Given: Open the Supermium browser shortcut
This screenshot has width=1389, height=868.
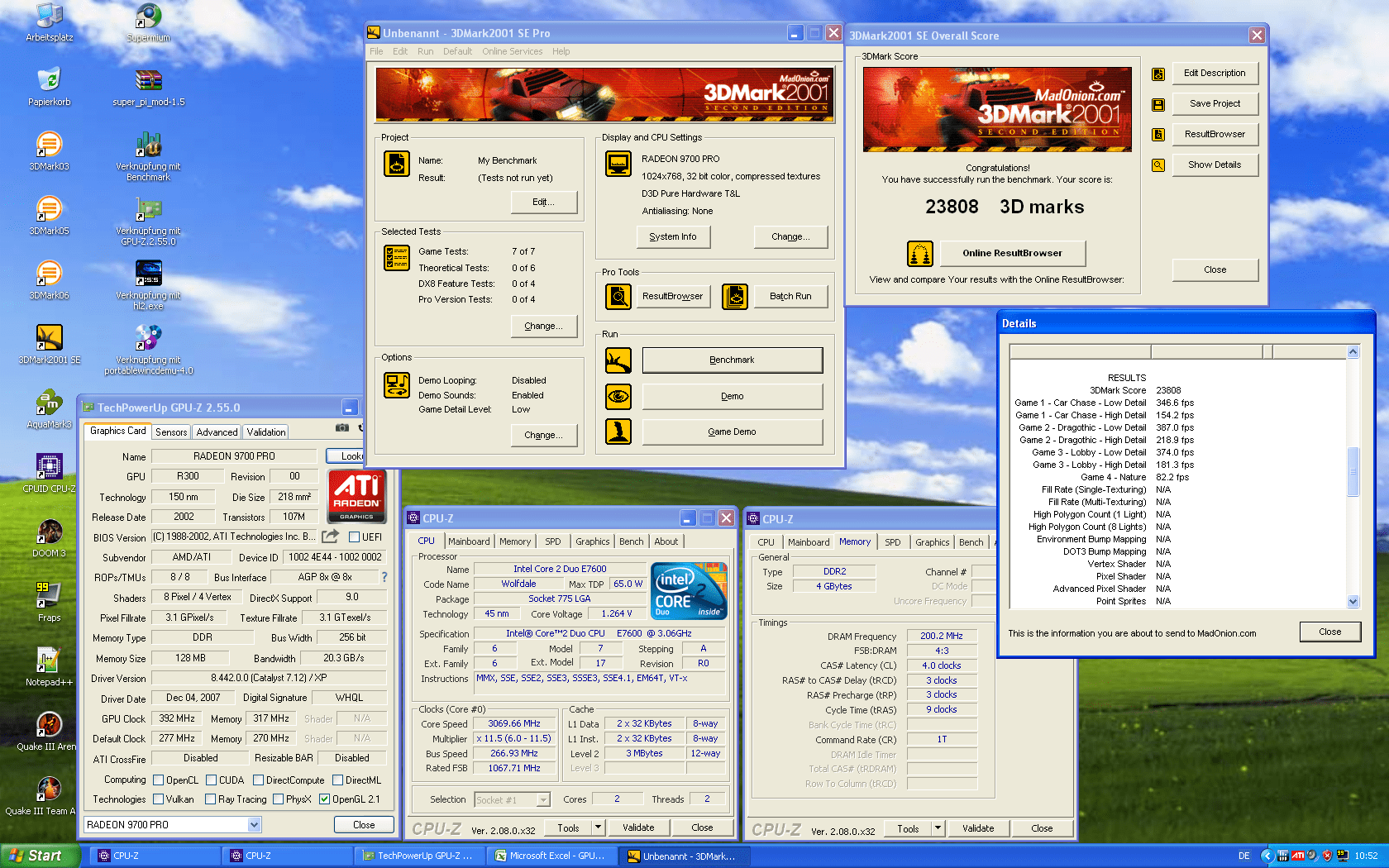Looking at the screenshot, I should (149, 22).
